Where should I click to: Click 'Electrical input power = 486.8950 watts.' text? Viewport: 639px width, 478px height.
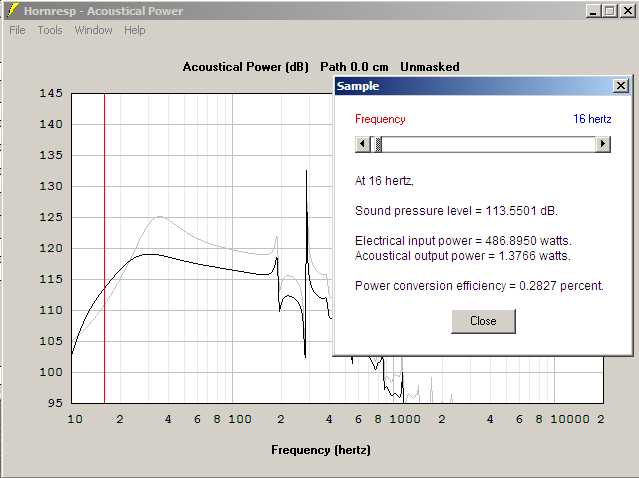coord(463,241)
